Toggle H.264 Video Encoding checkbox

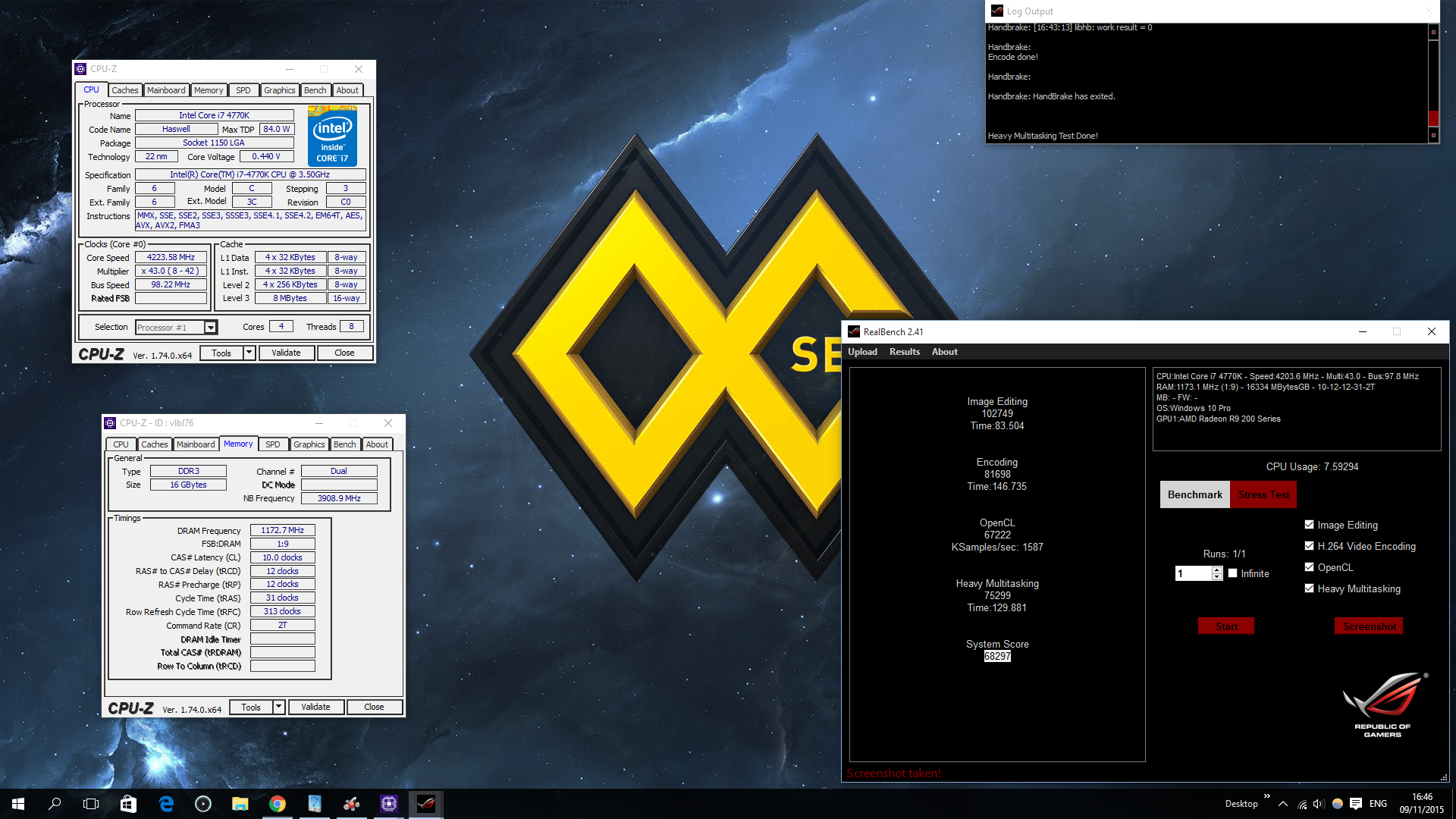click(1309, 546)
